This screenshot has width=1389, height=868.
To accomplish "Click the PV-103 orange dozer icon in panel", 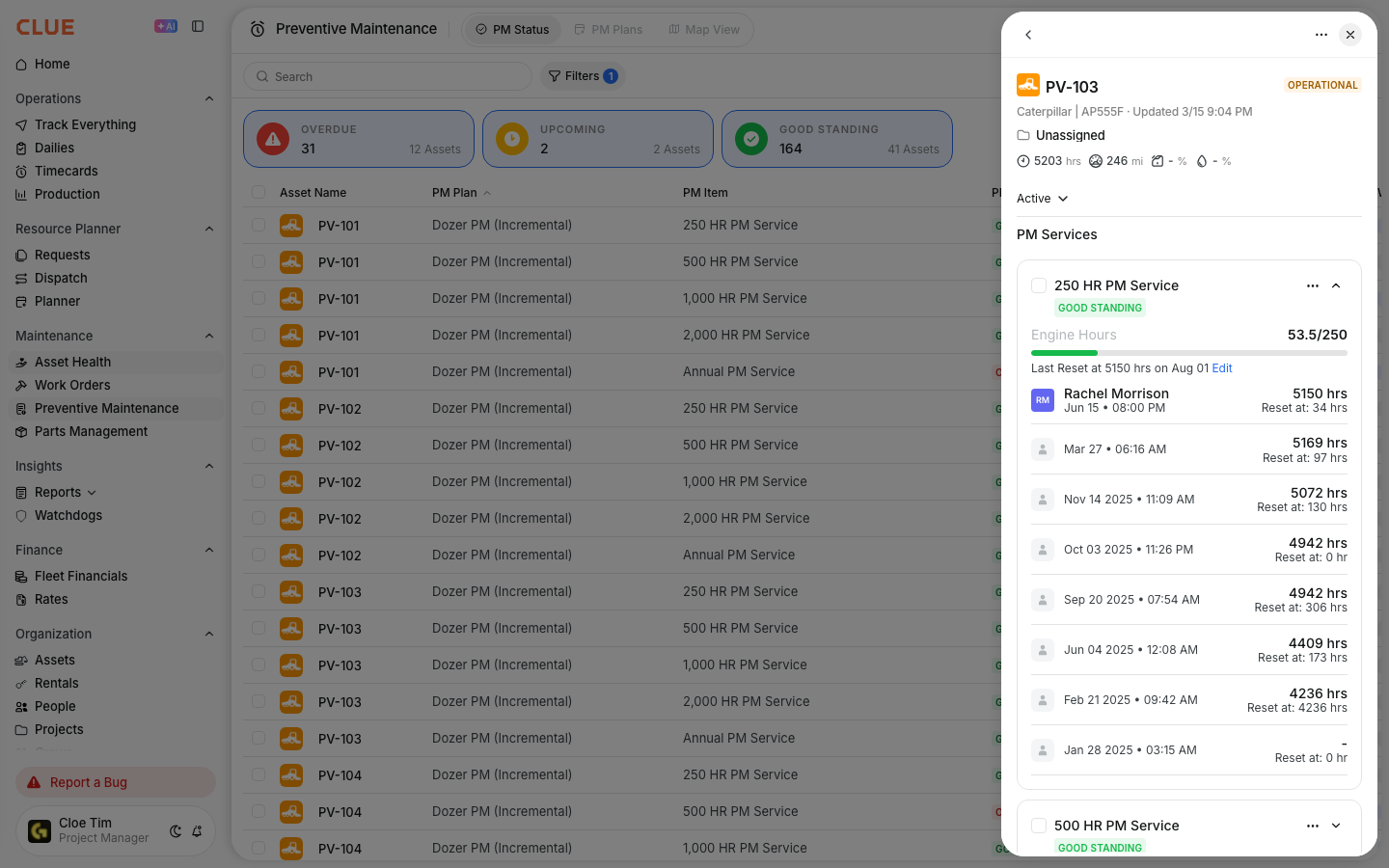I will tap(1028, 85).
